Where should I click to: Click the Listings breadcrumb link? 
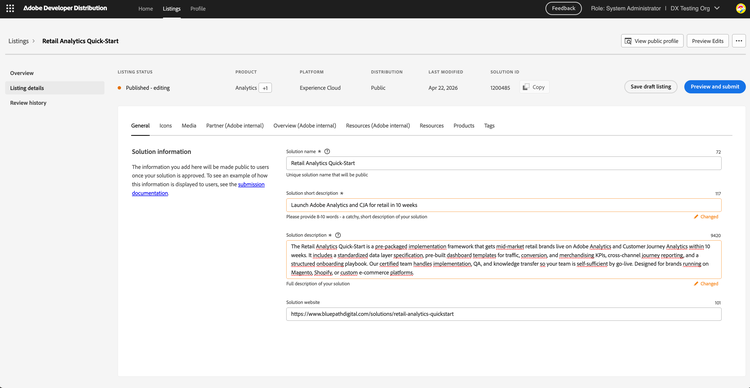pyautogui.click(x=18, y=41)
